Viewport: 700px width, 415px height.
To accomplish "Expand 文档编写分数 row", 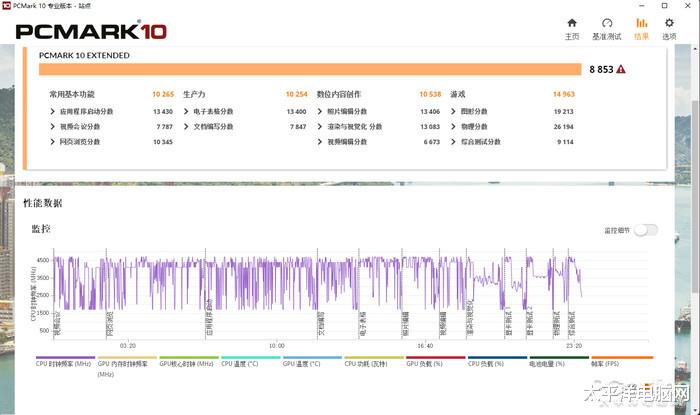I will coord(186,126).
